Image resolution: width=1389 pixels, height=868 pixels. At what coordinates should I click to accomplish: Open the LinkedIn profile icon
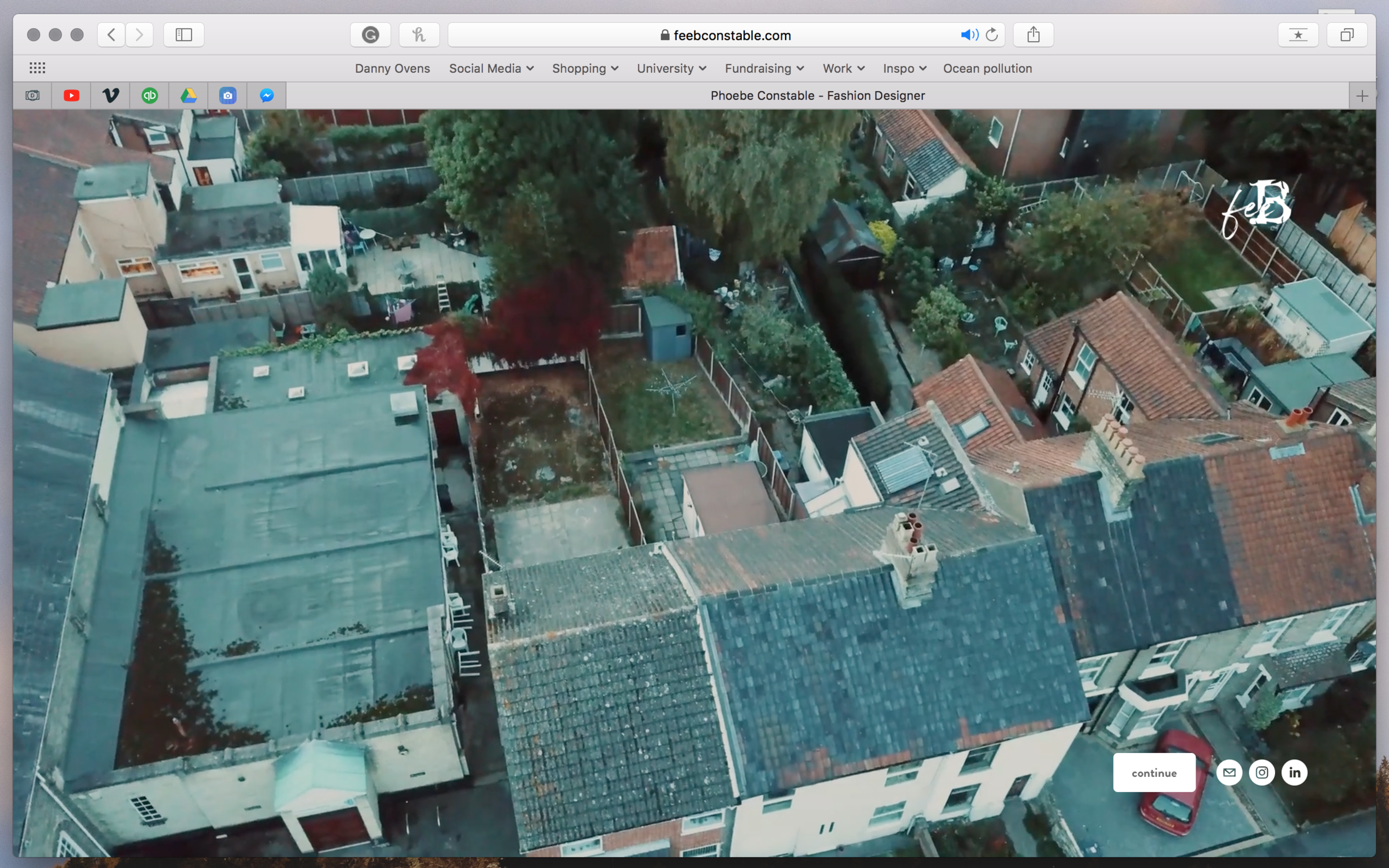pyautogui.click(x=1294, y=772)
